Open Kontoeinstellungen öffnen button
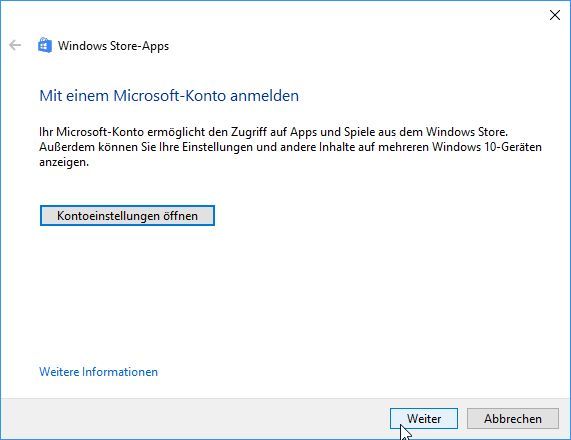Screen dimensions: 571x440 [x=127, y=216]
